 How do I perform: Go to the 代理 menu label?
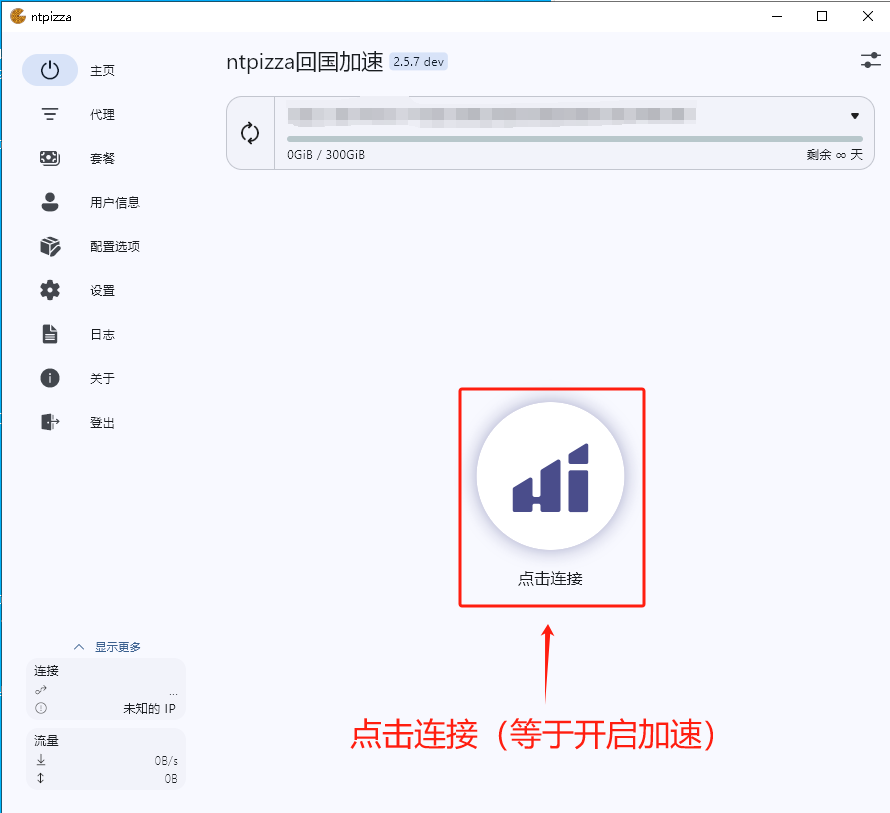pos(102,114)
